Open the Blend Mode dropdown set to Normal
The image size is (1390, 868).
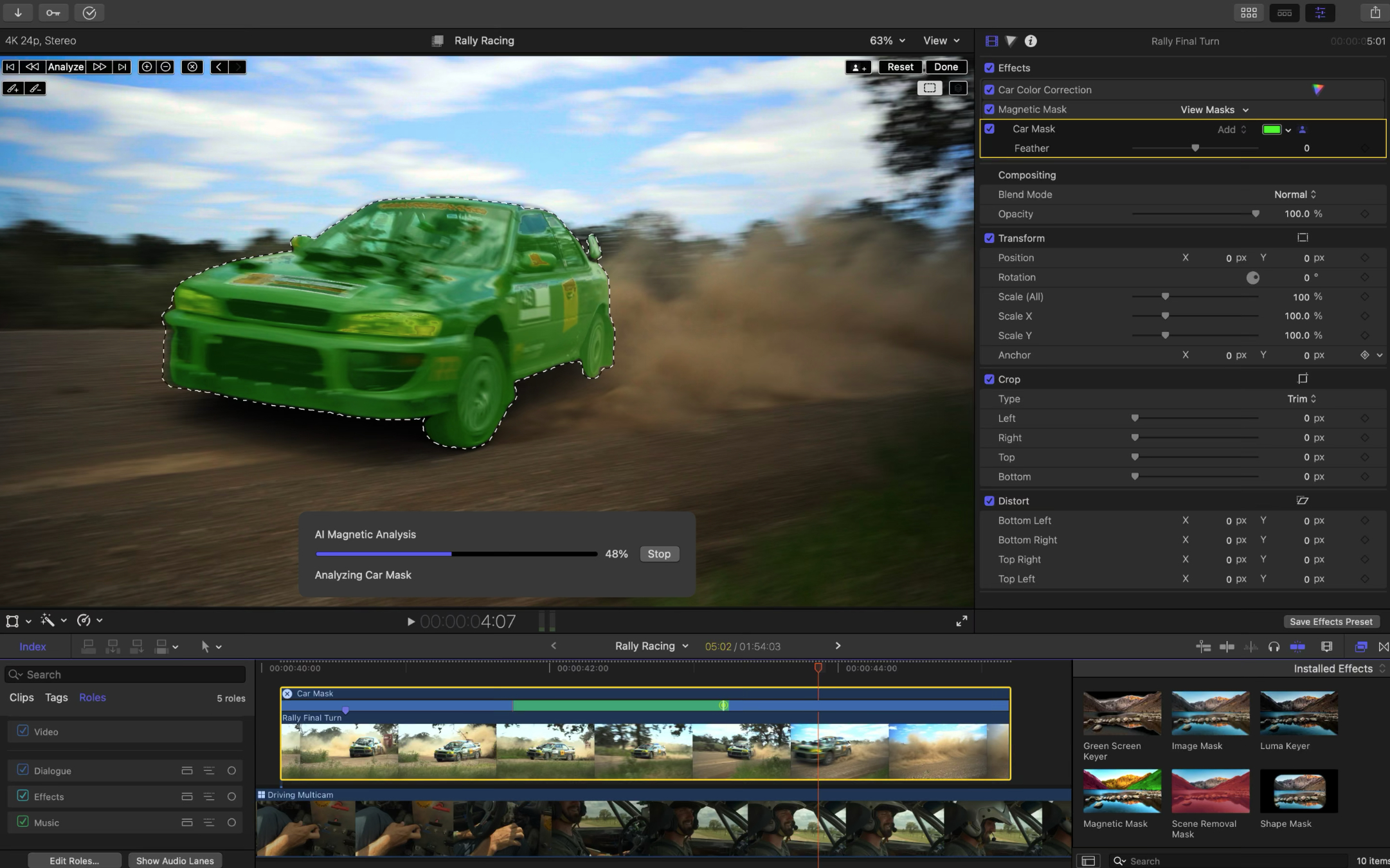click(1294, 194)
